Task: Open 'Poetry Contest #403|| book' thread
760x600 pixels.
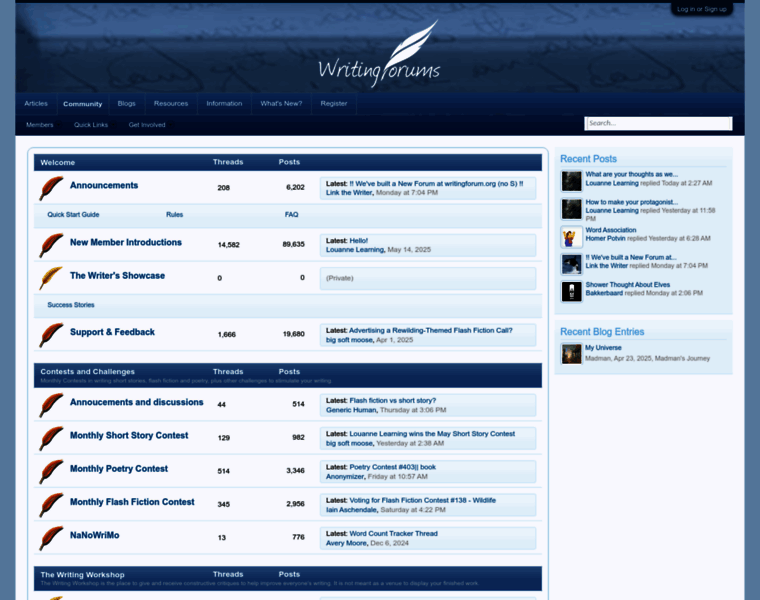Action: pos(393,467)
